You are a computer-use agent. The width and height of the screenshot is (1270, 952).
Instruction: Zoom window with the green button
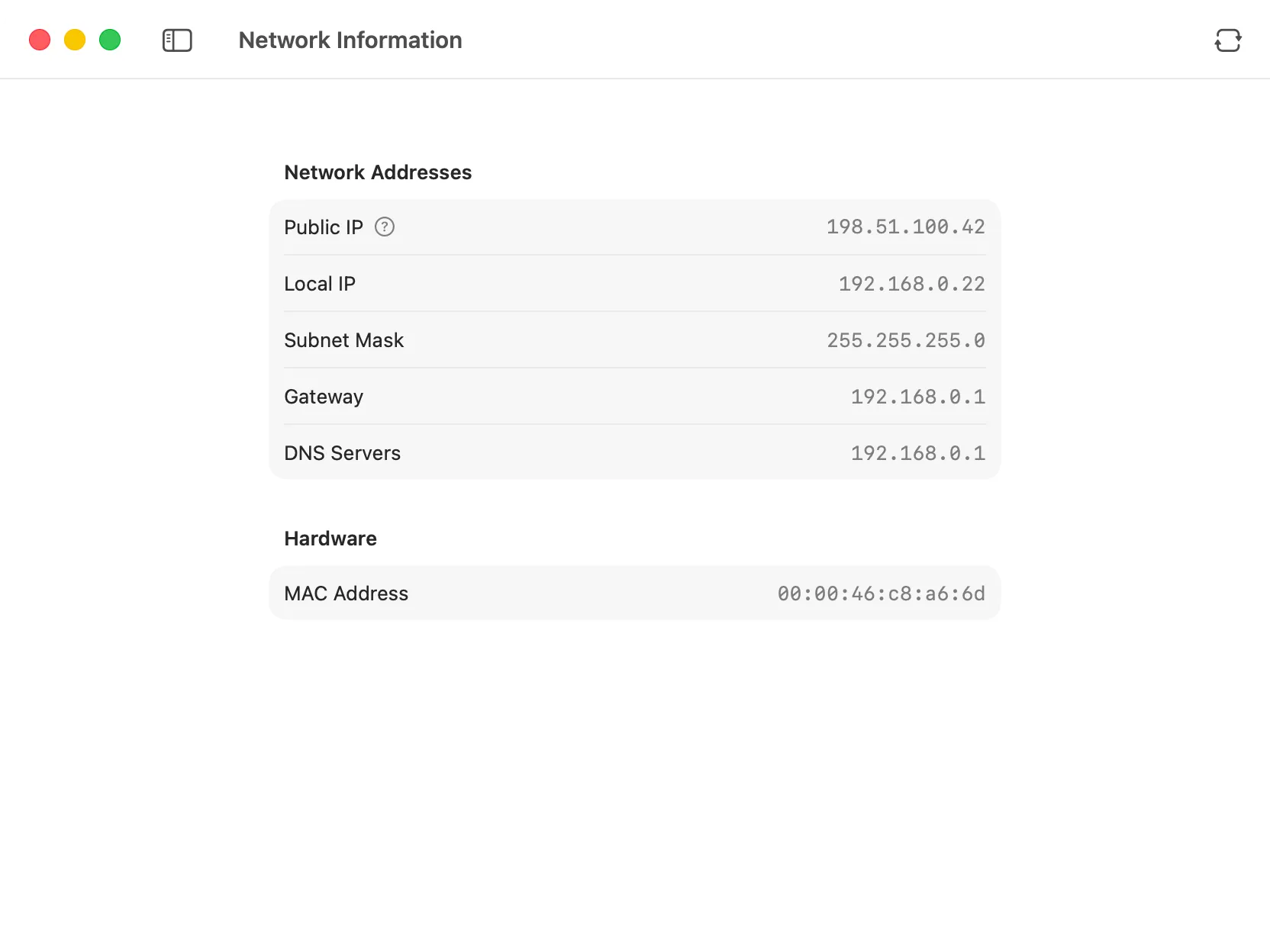point(110,40)
